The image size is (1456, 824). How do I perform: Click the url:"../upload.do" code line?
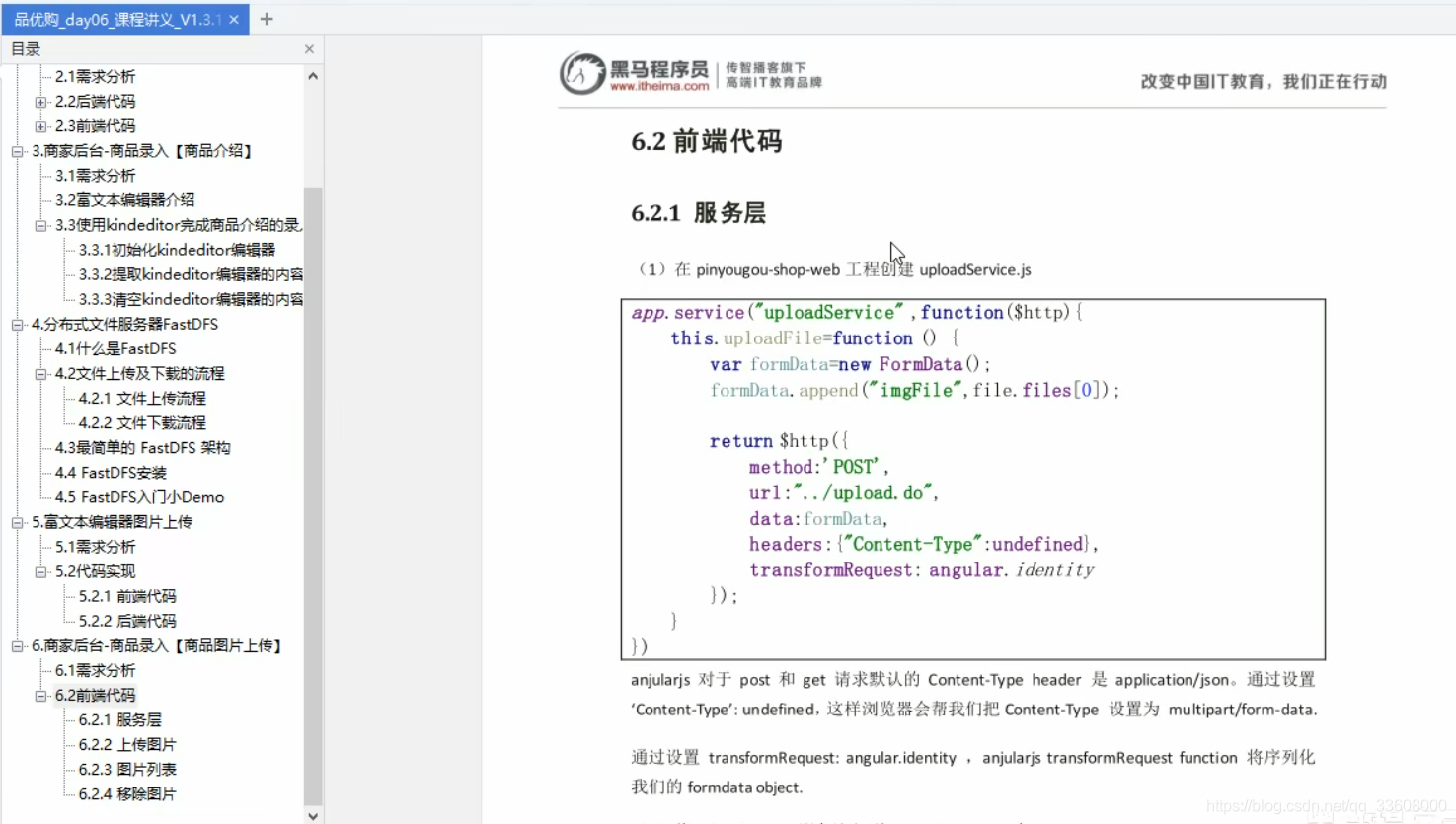coord(844,492)
